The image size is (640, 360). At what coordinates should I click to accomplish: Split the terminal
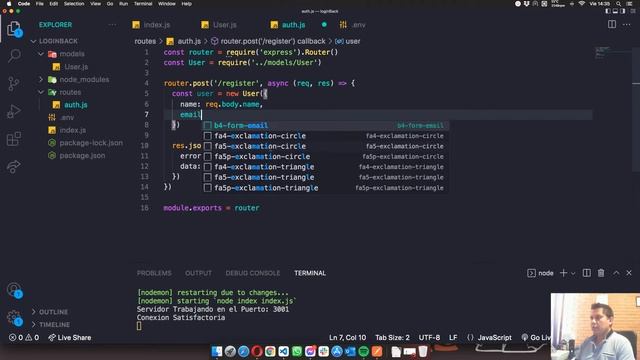(587, 273)
